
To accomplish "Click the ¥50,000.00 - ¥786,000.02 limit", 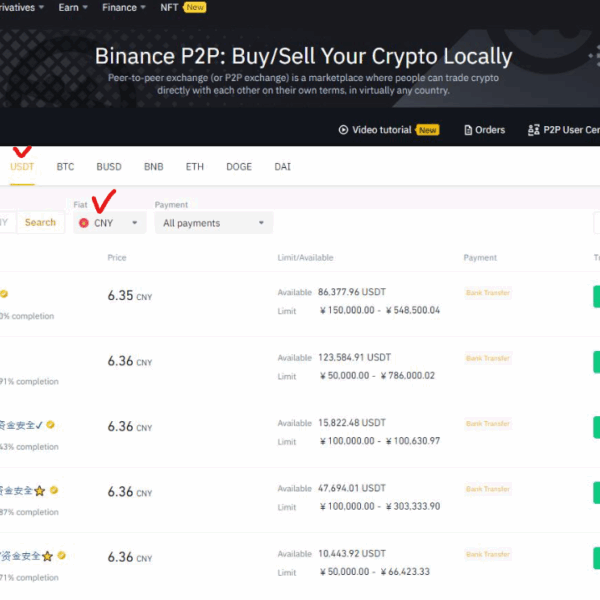I will click(377, 375).
